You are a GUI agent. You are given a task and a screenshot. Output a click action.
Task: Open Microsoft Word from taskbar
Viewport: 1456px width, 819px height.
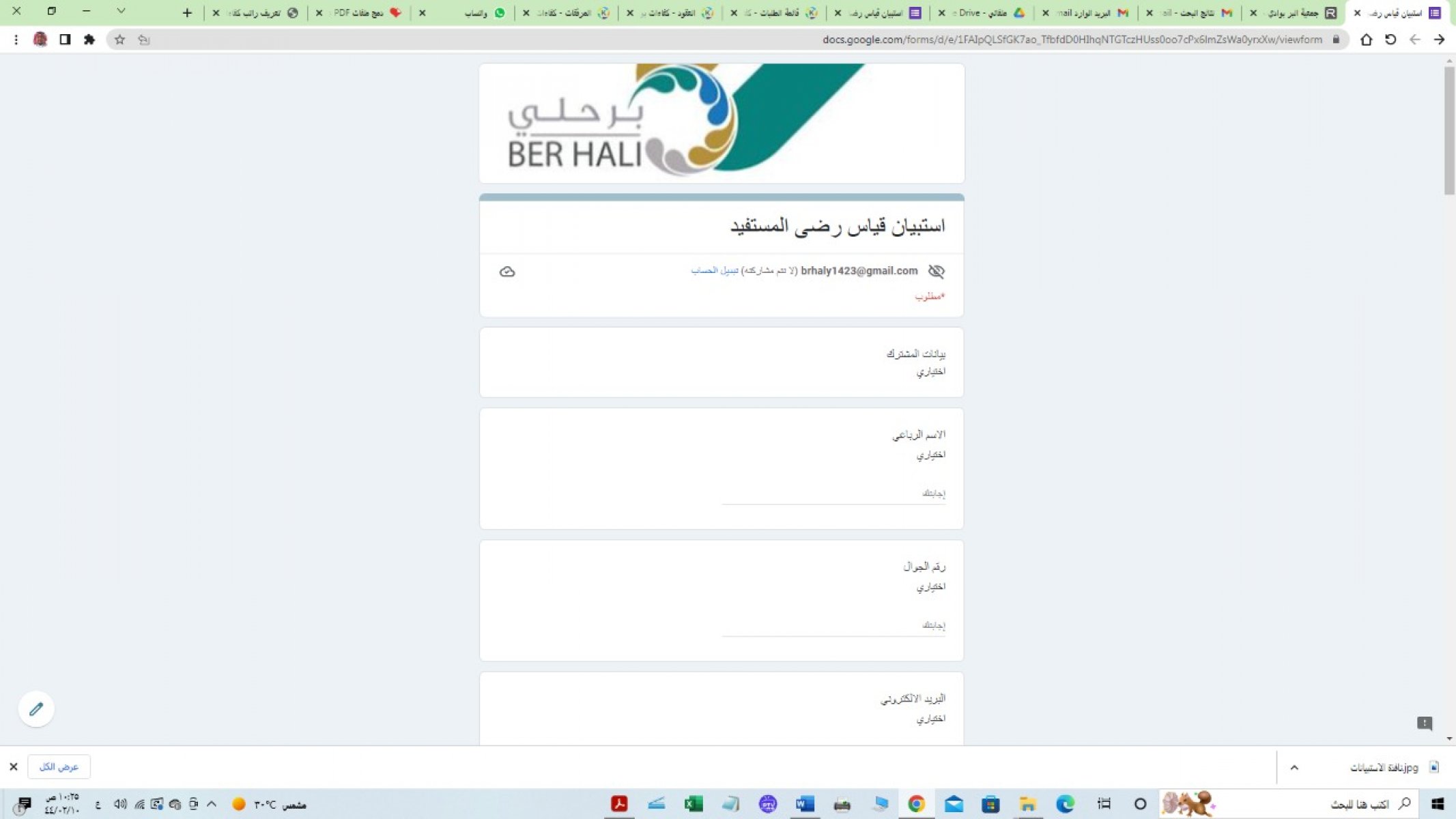click(805, 804)
